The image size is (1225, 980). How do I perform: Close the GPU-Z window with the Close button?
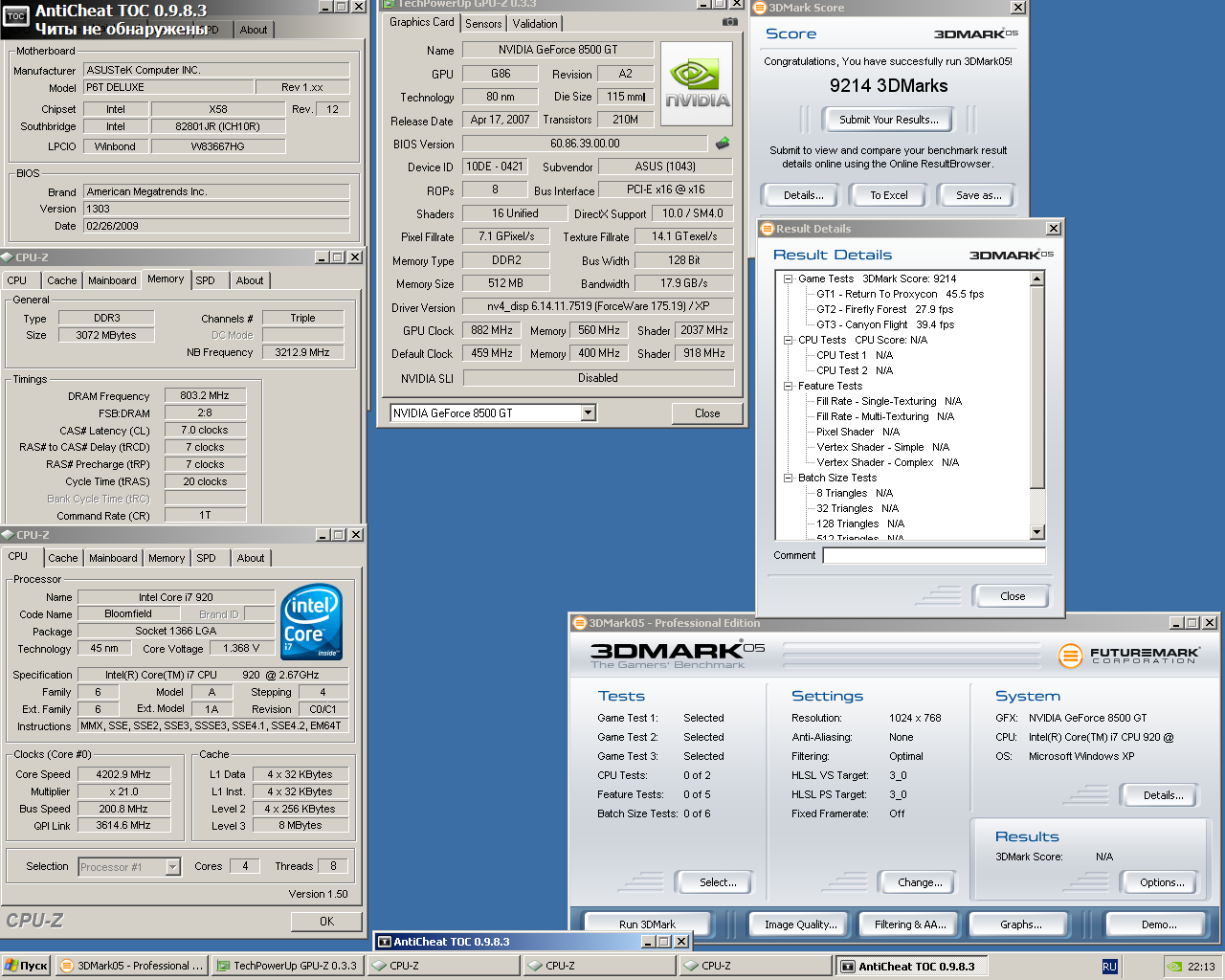pos(707,413)
